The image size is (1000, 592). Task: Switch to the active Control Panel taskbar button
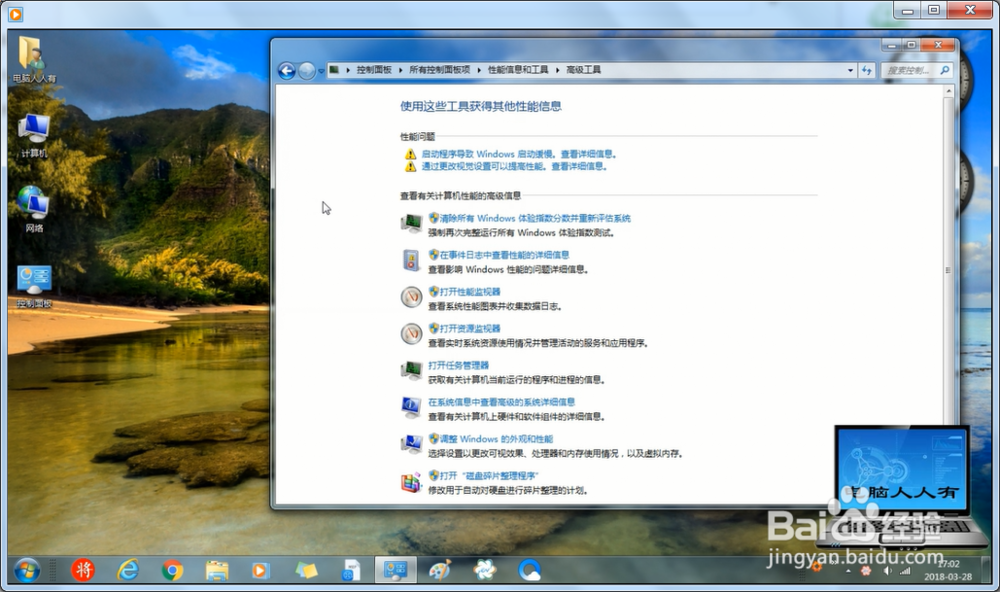(395, 570)
